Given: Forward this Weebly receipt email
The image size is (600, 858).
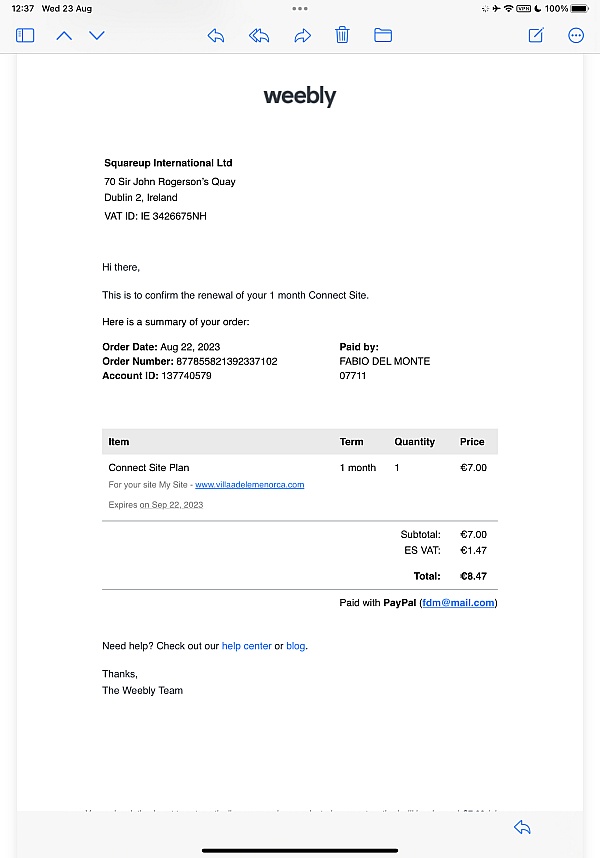Looking at the screenshot, I should (x=302, y=36).
